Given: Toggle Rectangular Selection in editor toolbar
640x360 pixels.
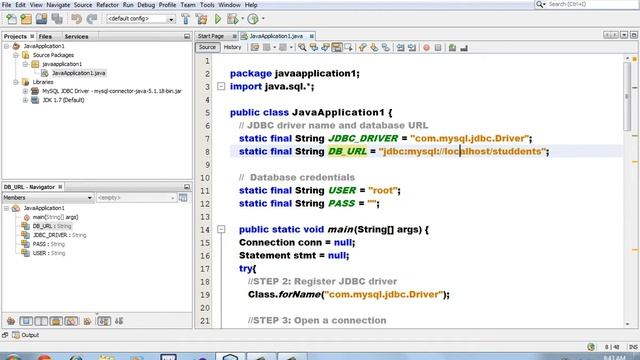Looking at the screenshot, I should tap(348, 48).
